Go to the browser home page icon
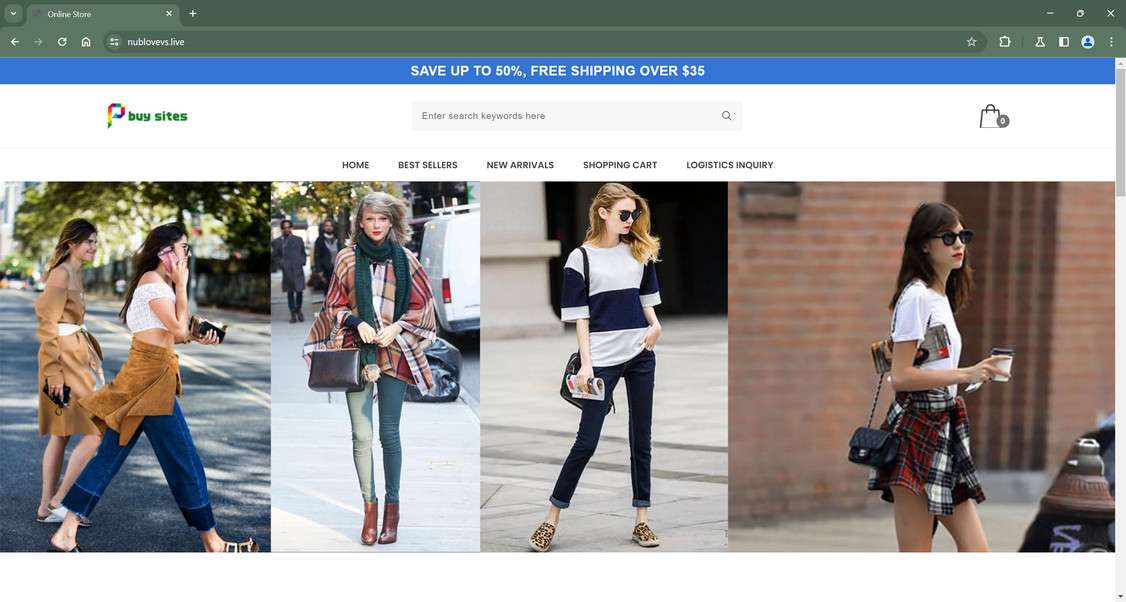 pyautogui.click(x=86, y=42)
